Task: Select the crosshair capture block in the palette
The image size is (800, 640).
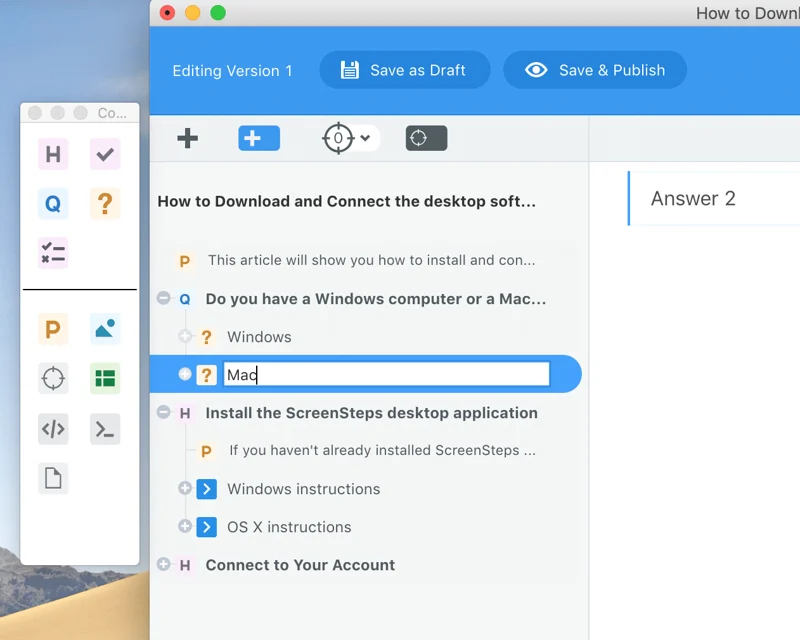Action: coord(53,379)
